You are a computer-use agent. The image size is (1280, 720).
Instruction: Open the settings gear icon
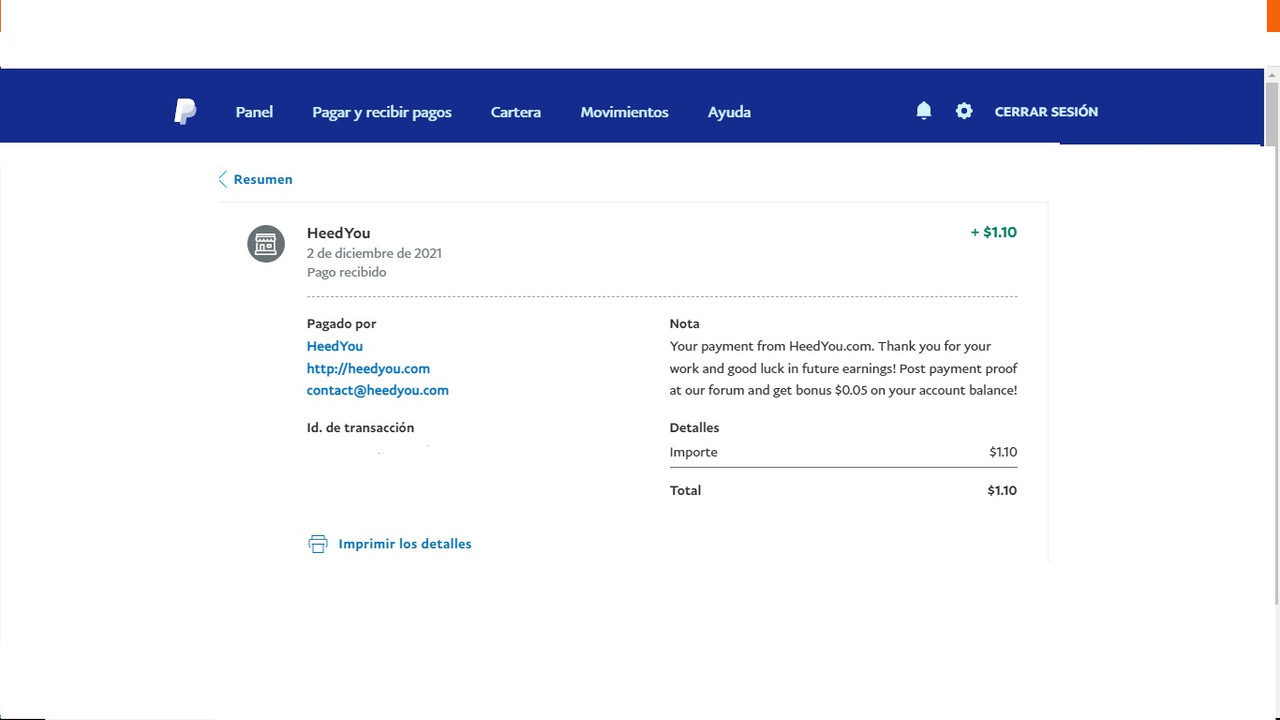pos(964,111)
